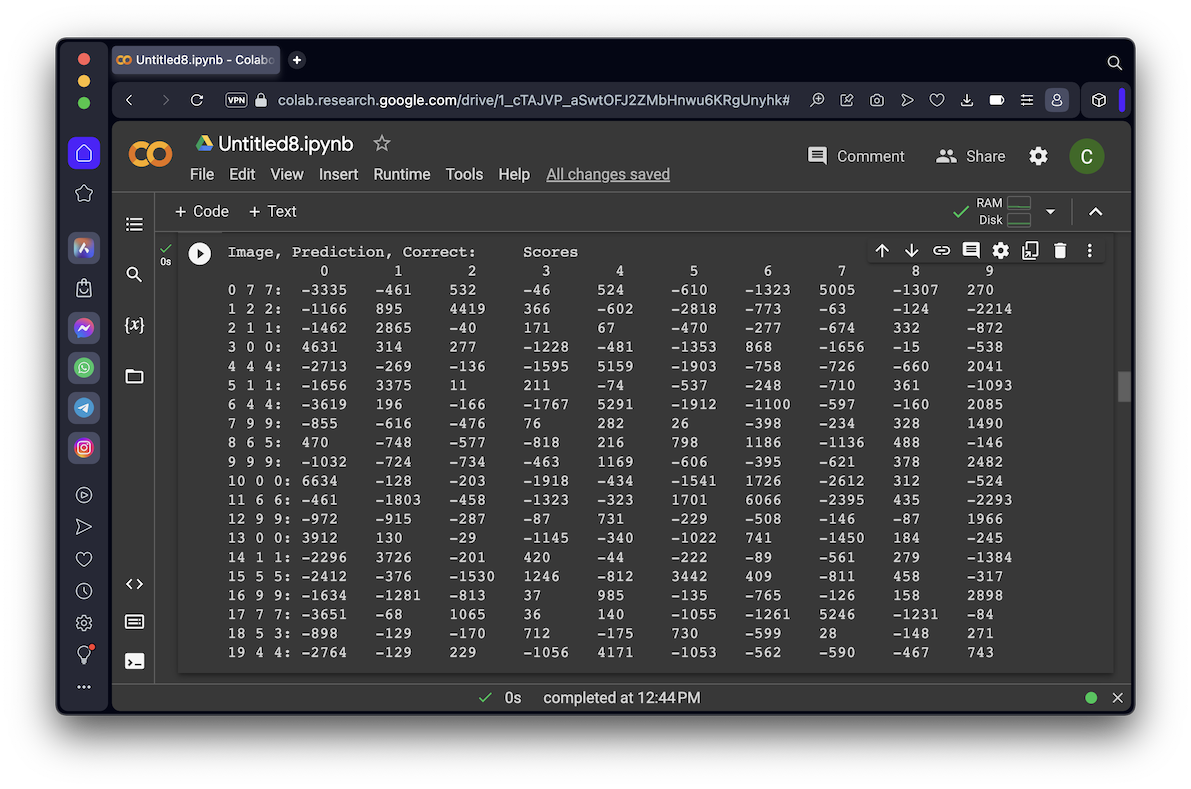
Task: Open the variables inspector panel
Action: [x=134, y=325]
